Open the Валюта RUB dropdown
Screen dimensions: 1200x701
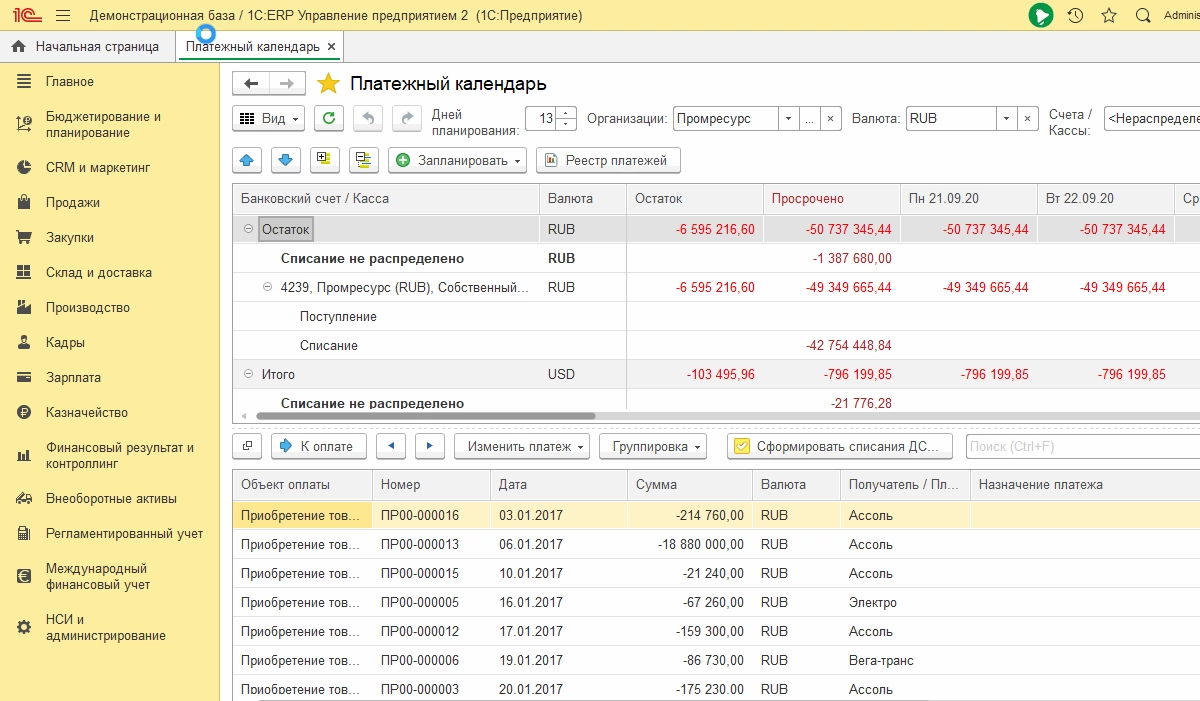1006,118
